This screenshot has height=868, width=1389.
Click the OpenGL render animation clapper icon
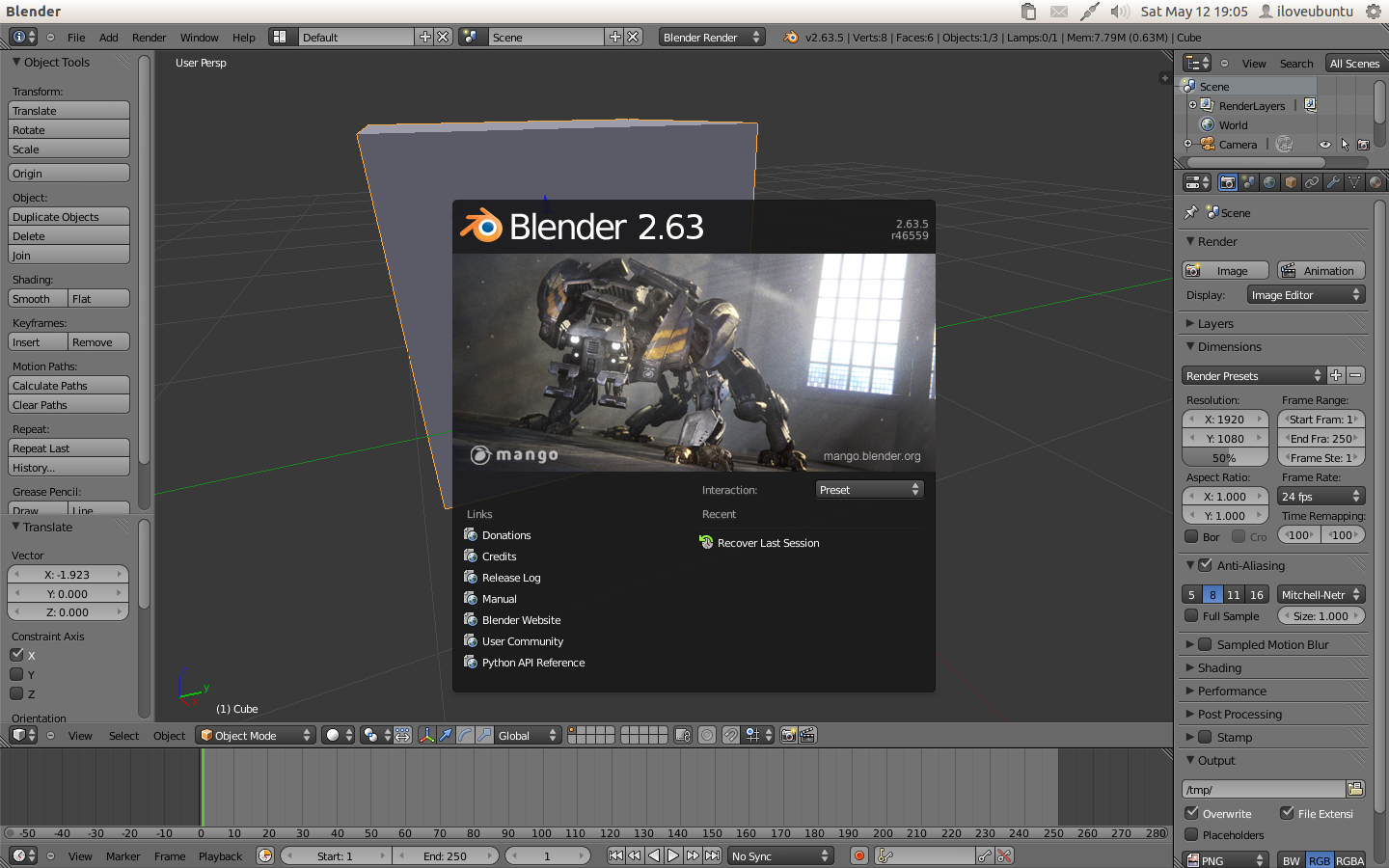click(x=807, y=735)
